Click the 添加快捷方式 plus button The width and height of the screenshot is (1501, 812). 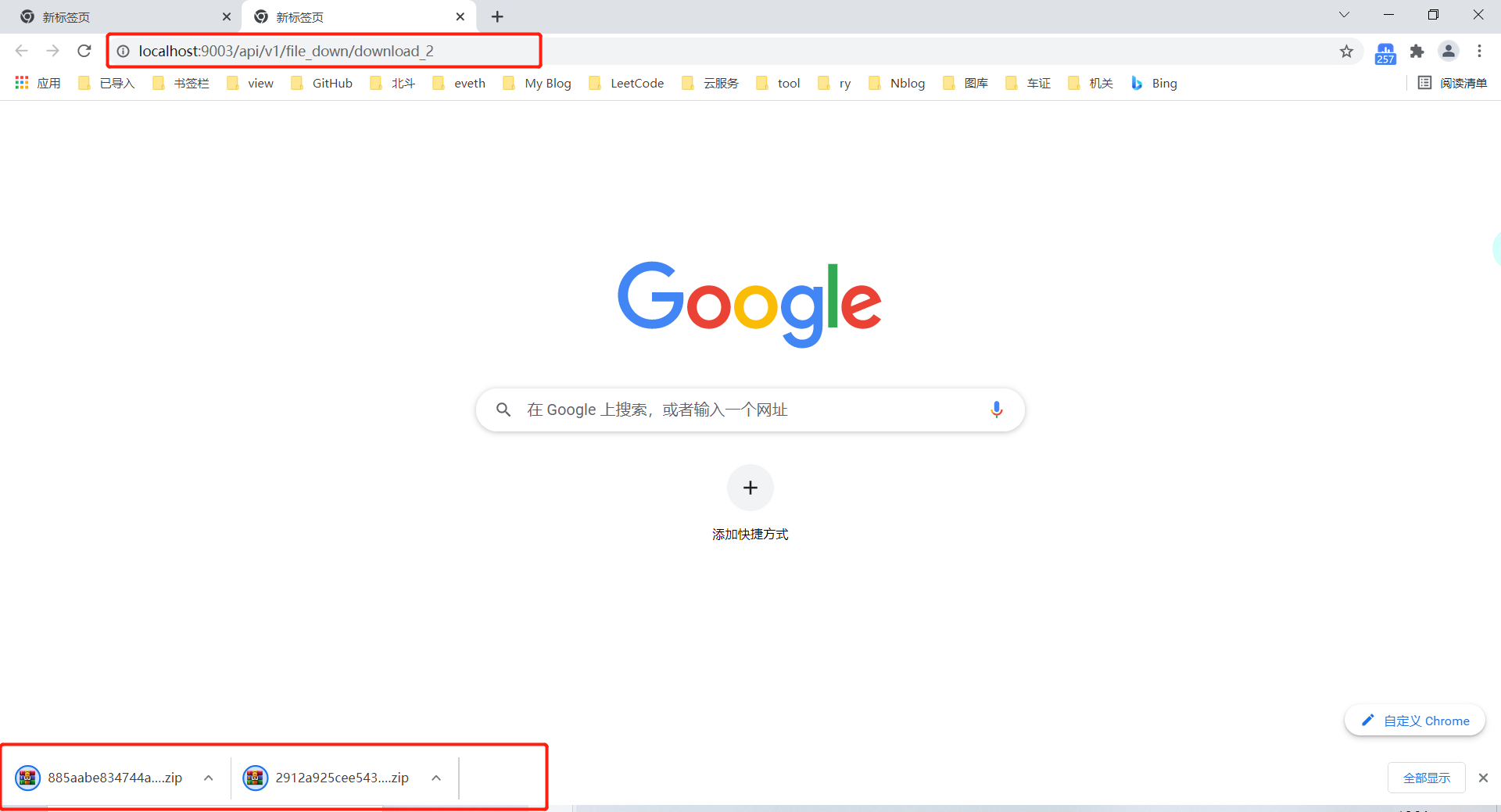click(750, 488)
